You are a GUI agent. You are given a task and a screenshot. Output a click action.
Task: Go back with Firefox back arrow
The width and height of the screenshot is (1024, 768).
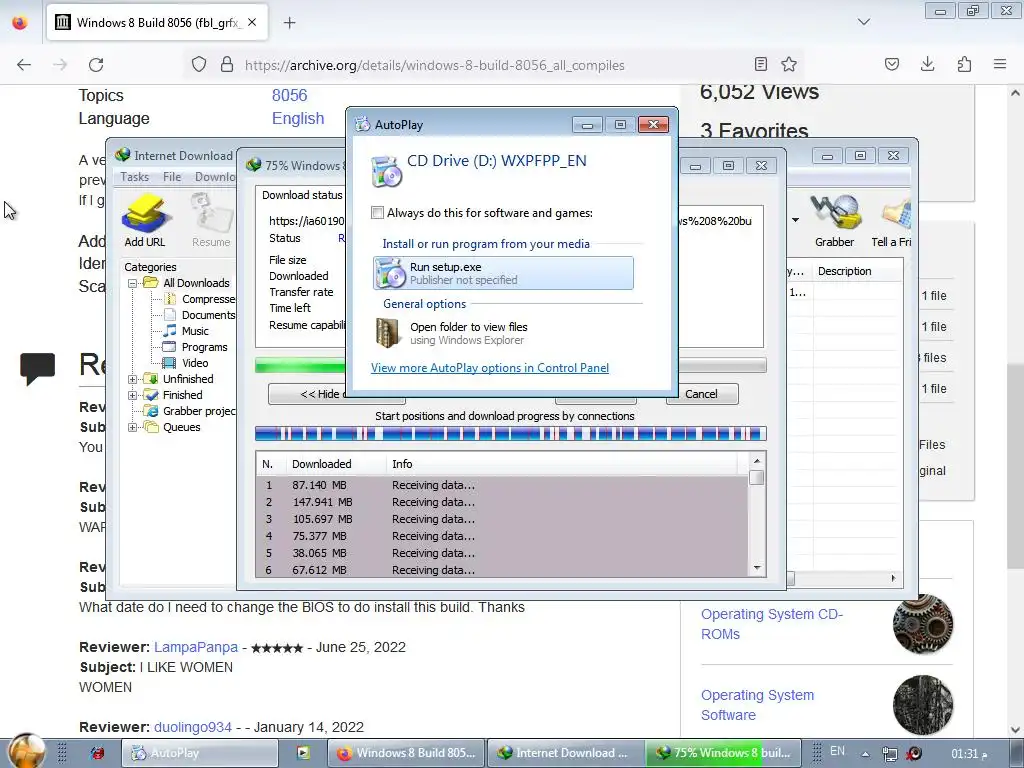(24, 65)
